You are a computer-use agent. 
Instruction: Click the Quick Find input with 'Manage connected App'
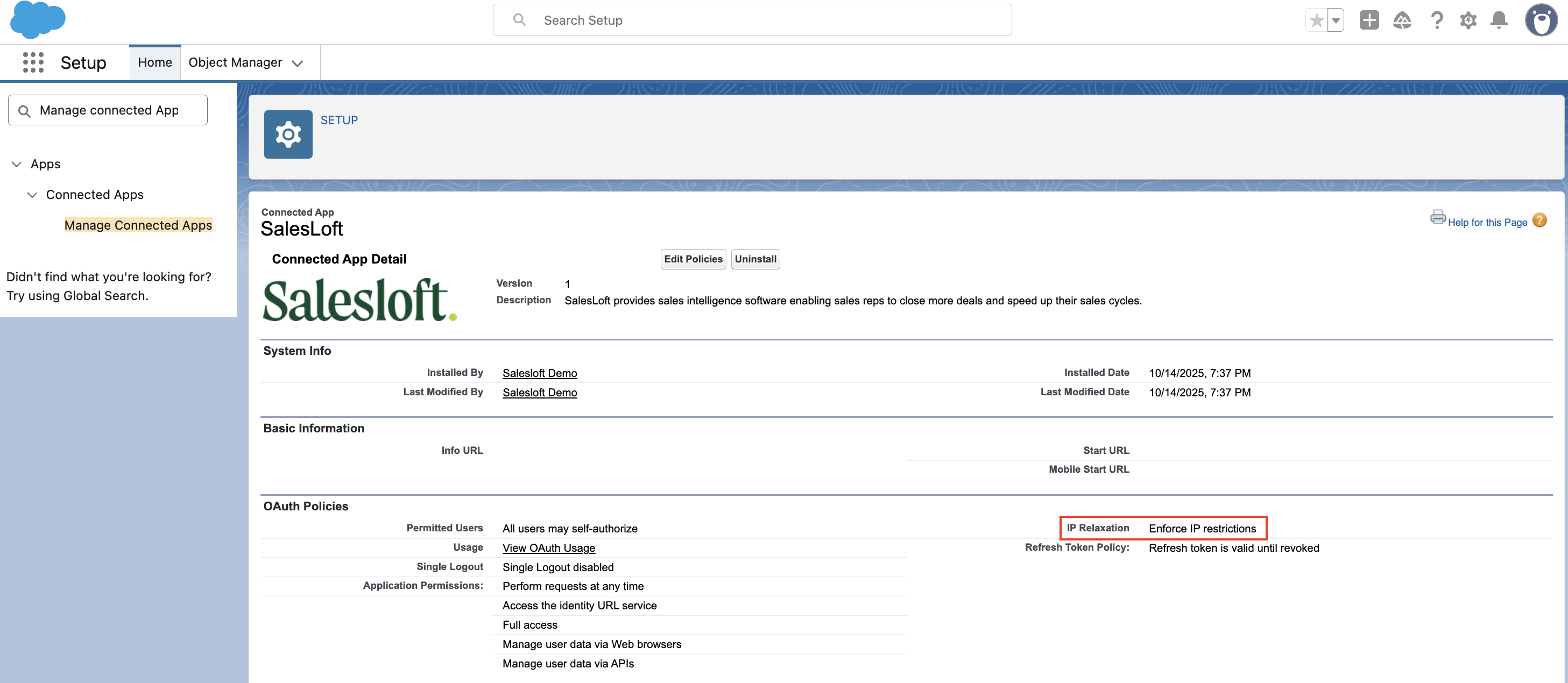(x=108, y=110)
